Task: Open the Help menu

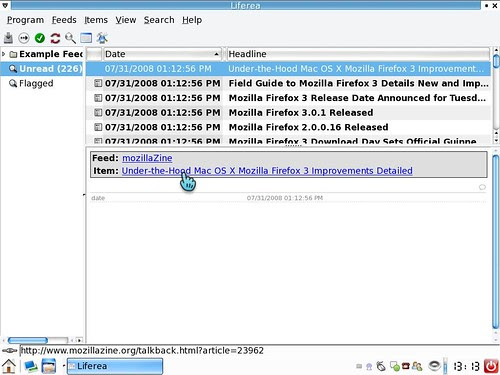Action: tap(192, 20)
